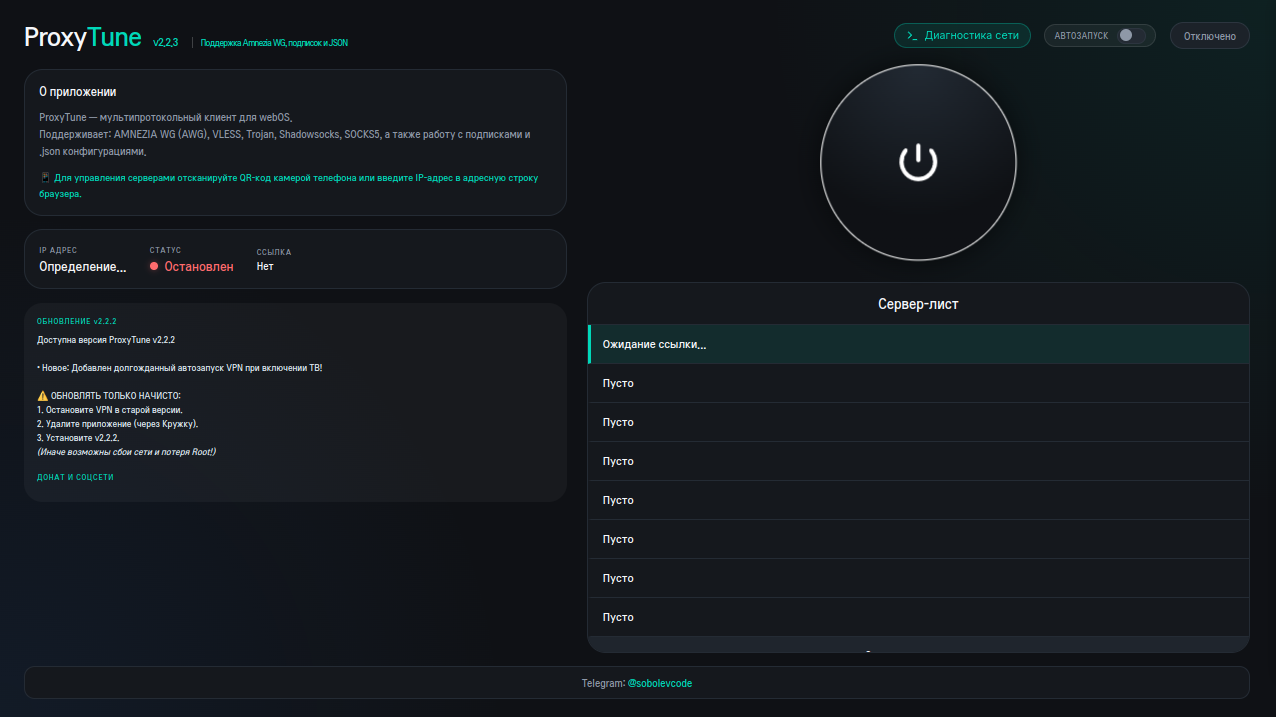Click the 'Удалите приложение (через Кружку)' step

pyautogui.click(x=118, y=424)
